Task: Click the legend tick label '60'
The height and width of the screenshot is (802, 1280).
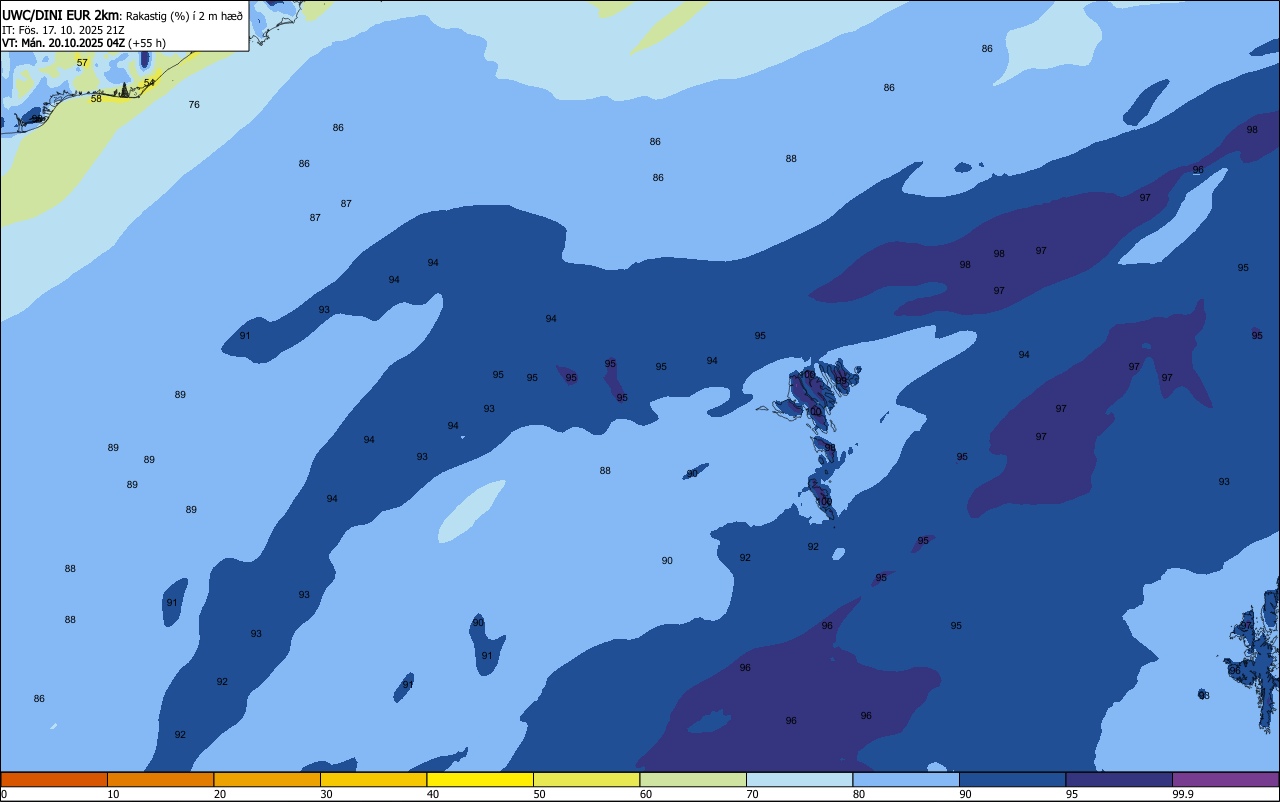Action: coord(645,794)
